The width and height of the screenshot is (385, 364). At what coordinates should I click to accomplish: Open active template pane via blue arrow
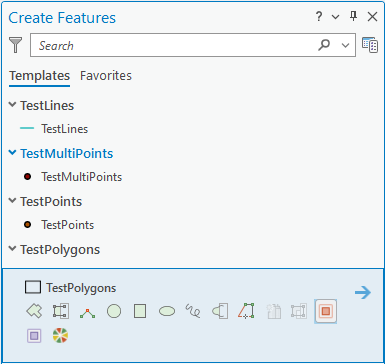click(x=363, y=293)
